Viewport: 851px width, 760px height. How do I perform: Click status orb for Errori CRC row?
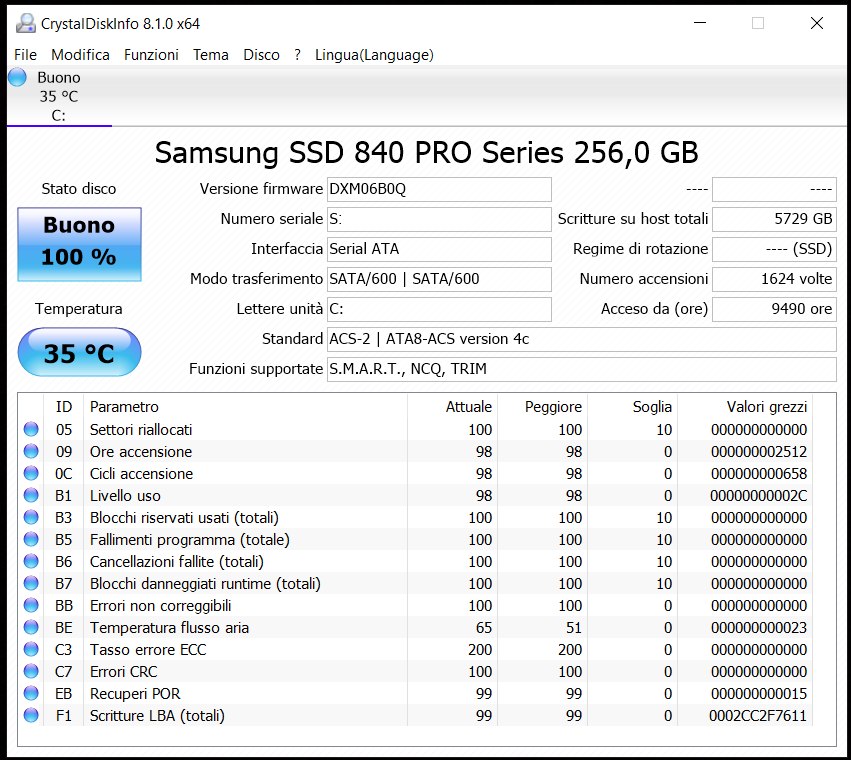pyautogui.click(x=31, y=672)
